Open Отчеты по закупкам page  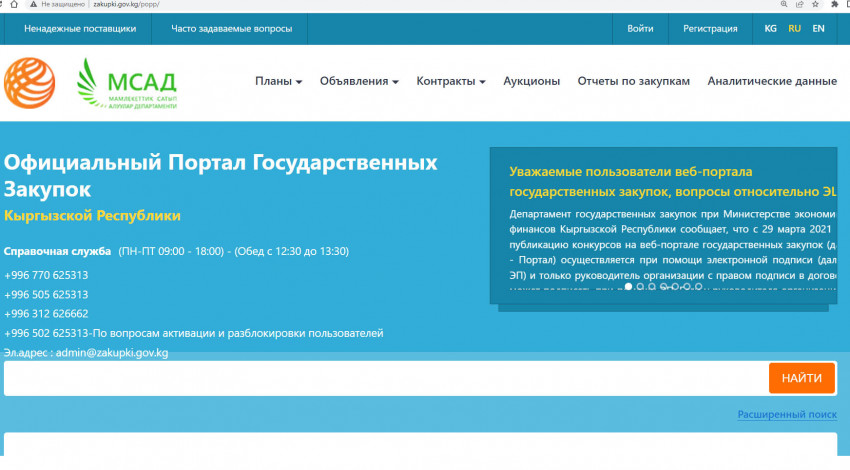click(x=633, y=82)
